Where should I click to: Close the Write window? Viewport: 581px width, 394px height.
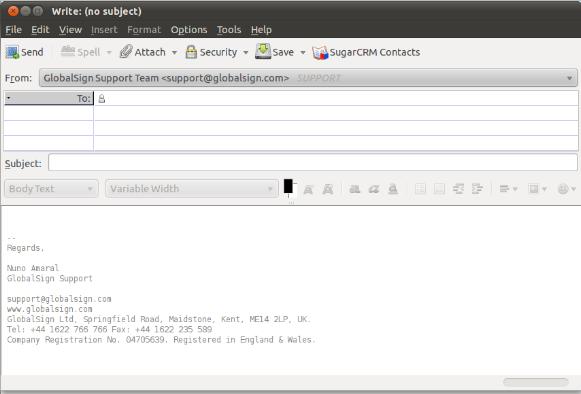coord(13,11)
